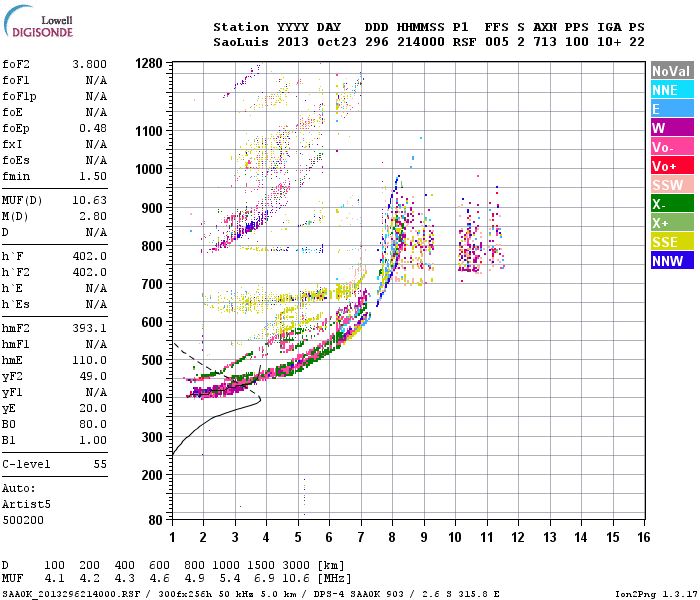700x600 pixels.
Task: Click the foEs N/A value
Action: pos(96,160)
